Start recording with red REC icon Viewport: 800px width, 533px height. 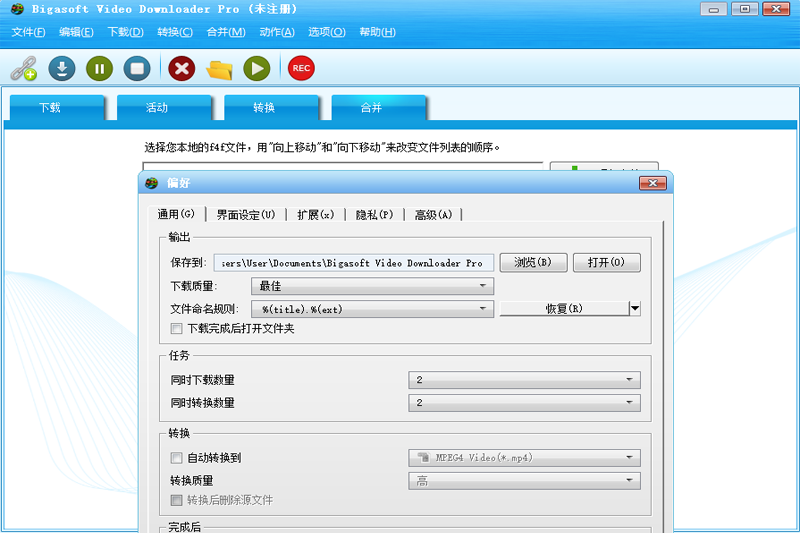coord(301,68)
